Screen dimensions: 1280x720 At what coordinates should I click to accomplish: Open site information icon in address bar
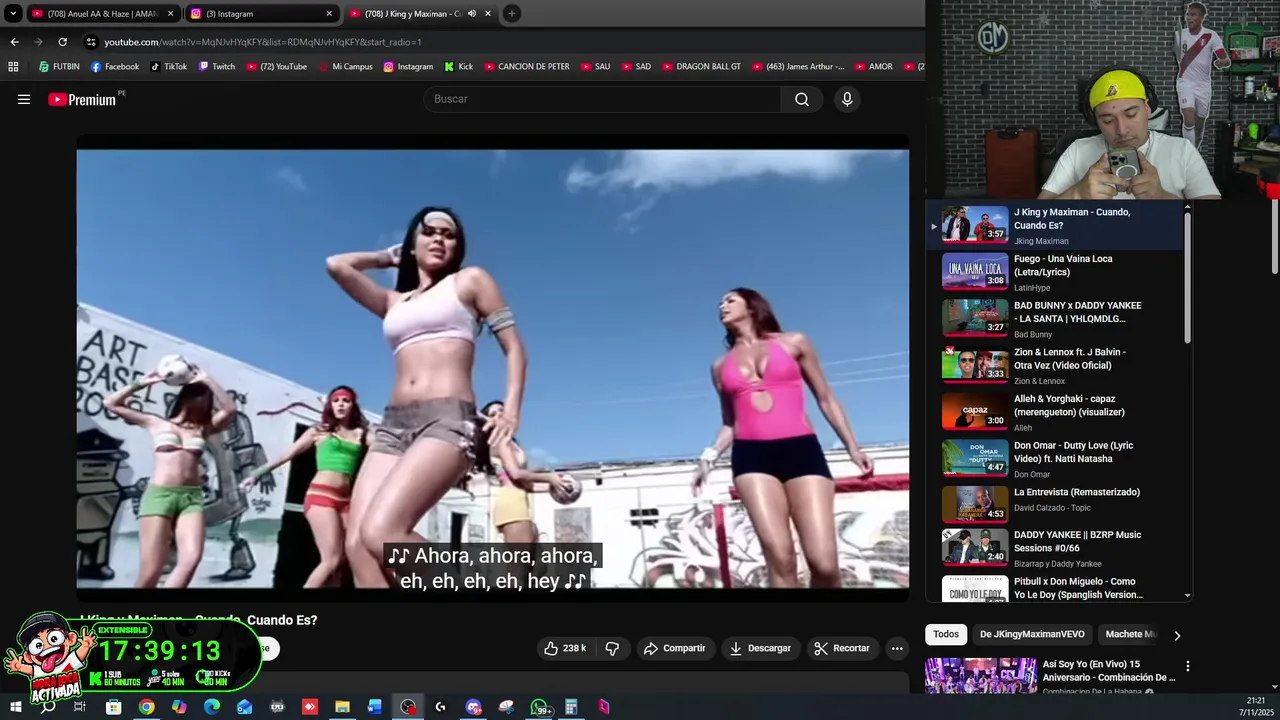click(91, 42)
